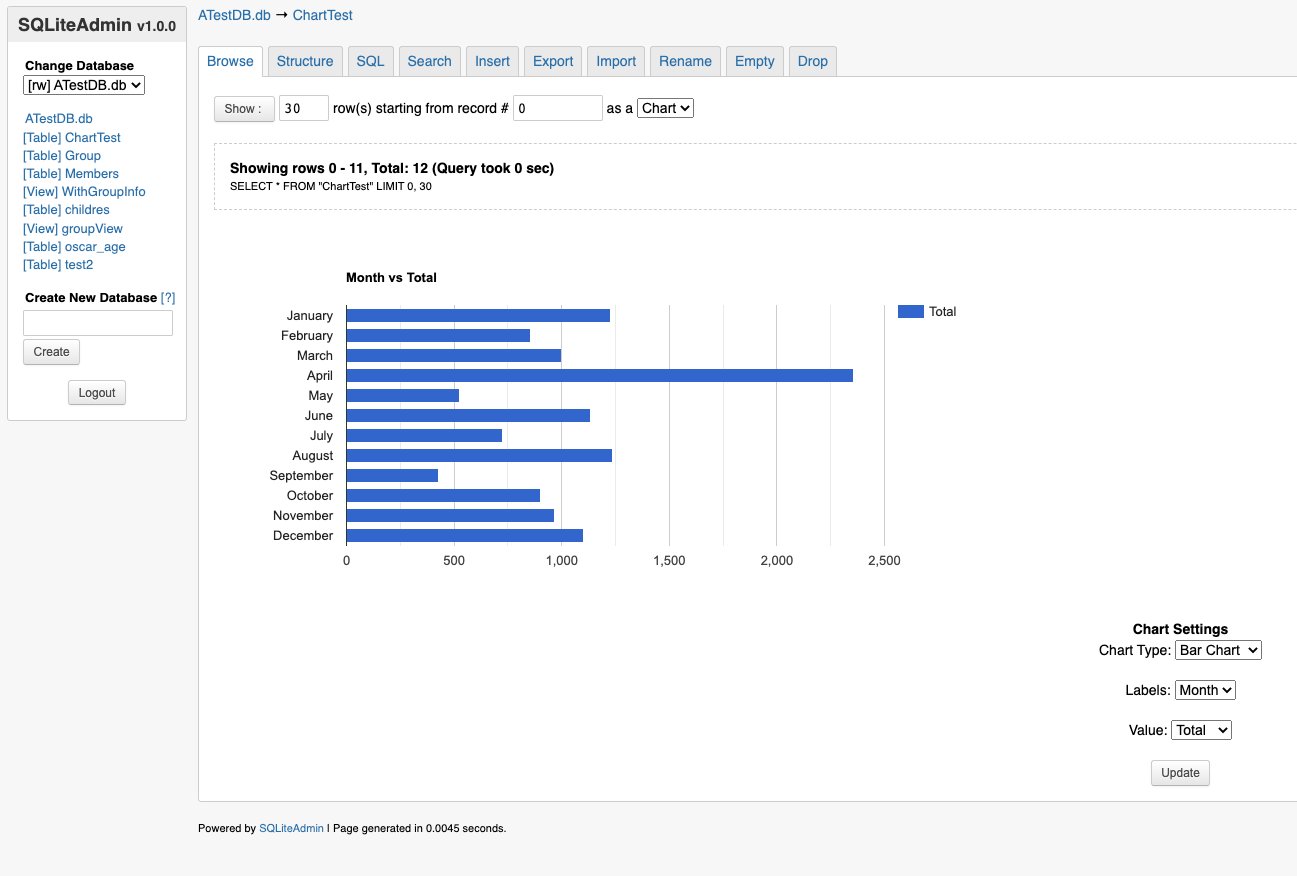1297x876 pixels.
Task: Click the blue Total legend swatch
Action: [x=910, y=312]
